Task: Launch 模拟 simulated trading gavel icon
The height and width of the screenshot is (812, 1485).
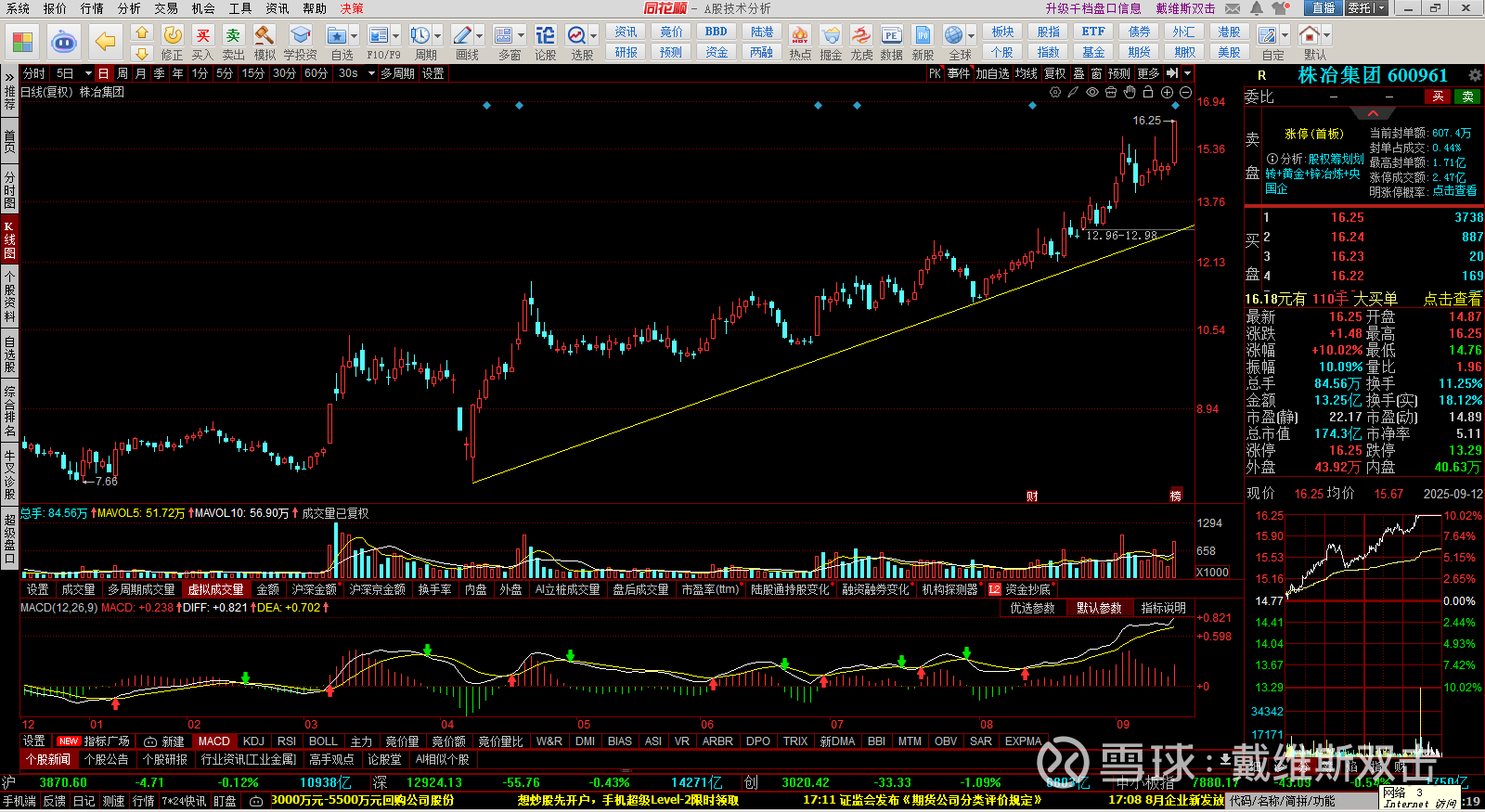Action: (265, 35)
